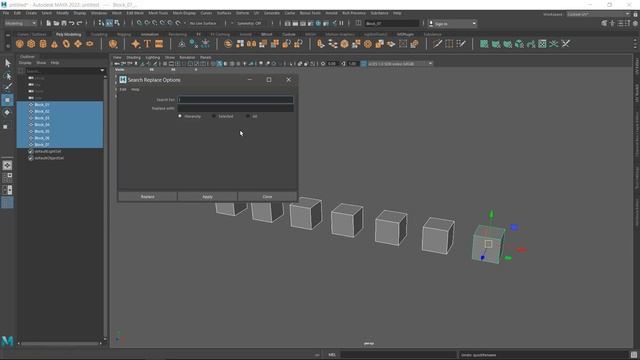Switch to single perspective panel layout
This screenshot has height=360, width=640.
[7, 165]
